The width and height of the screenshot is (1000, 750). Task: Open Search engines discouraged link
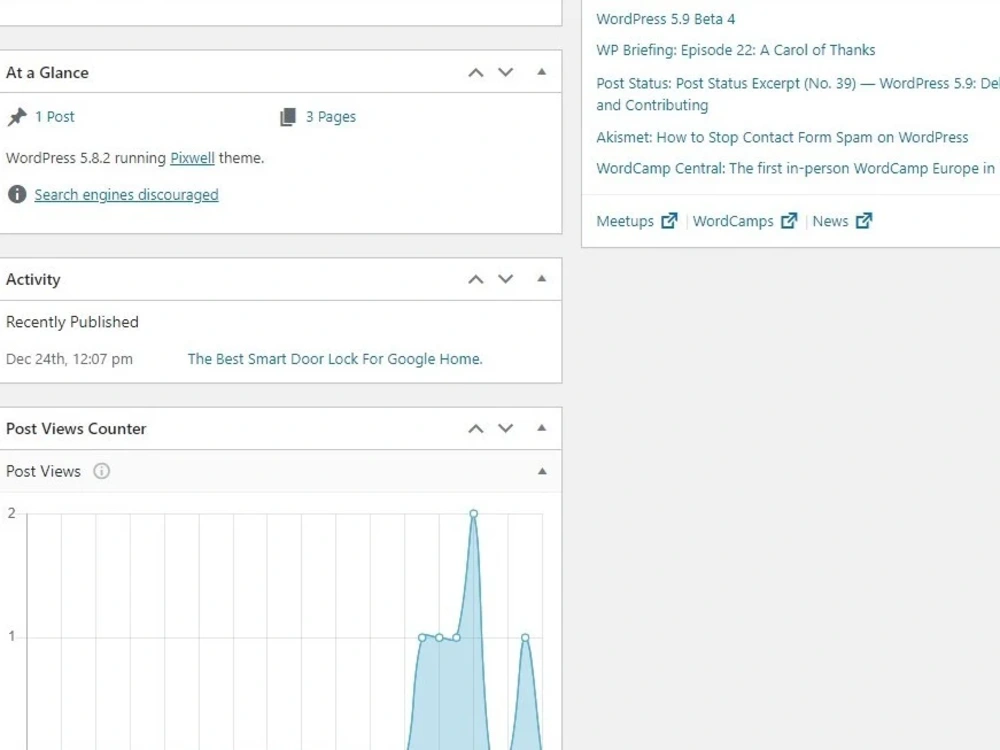click(126, 195)
